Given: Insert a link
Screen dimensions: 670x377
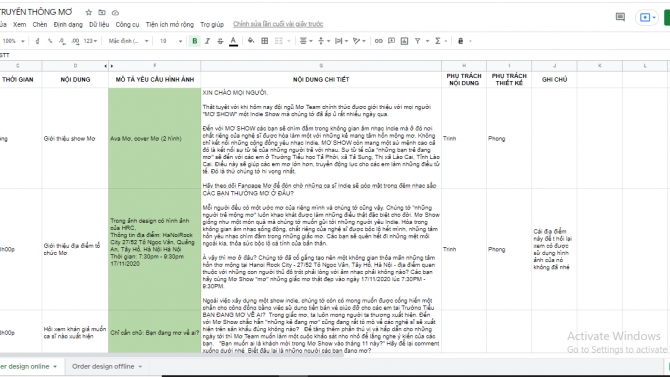Looking at the screenshot, I should (x=379, y=41).
